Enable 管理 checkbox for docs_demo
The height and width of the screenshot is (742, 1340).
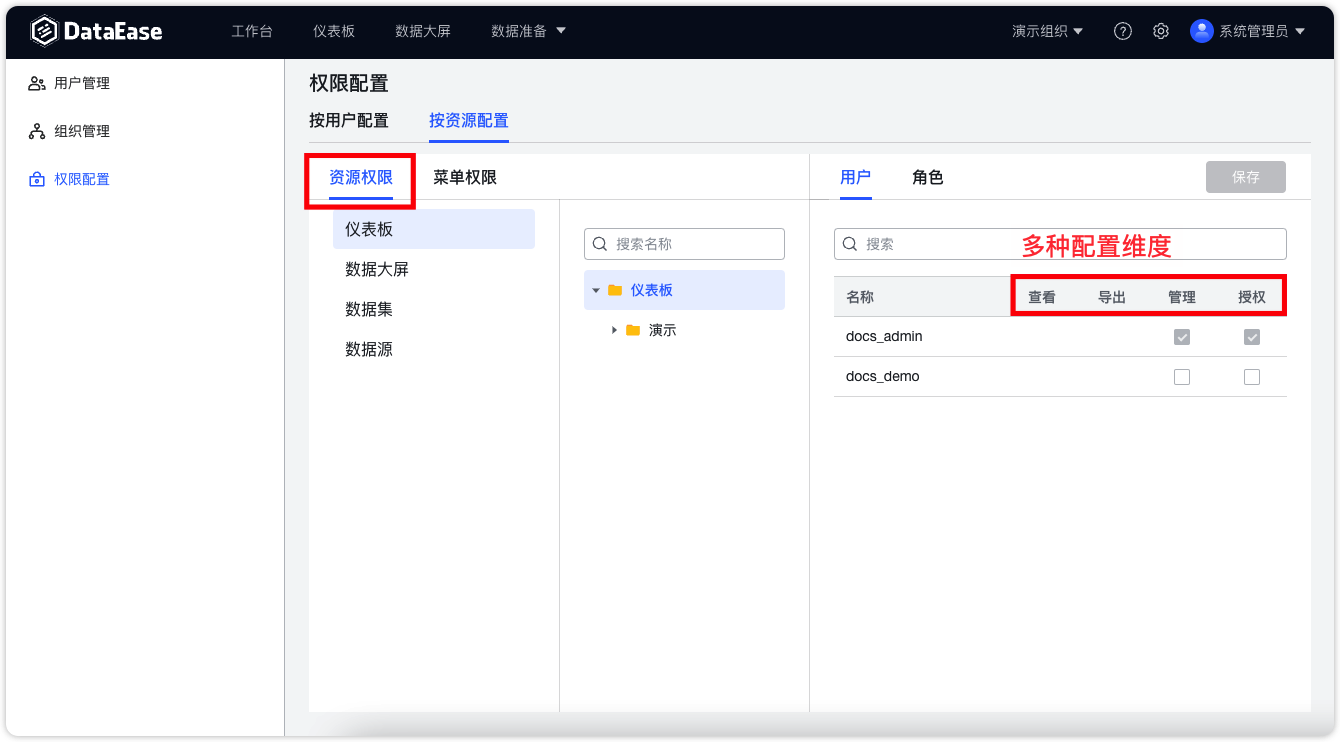tap(1182, 377)
